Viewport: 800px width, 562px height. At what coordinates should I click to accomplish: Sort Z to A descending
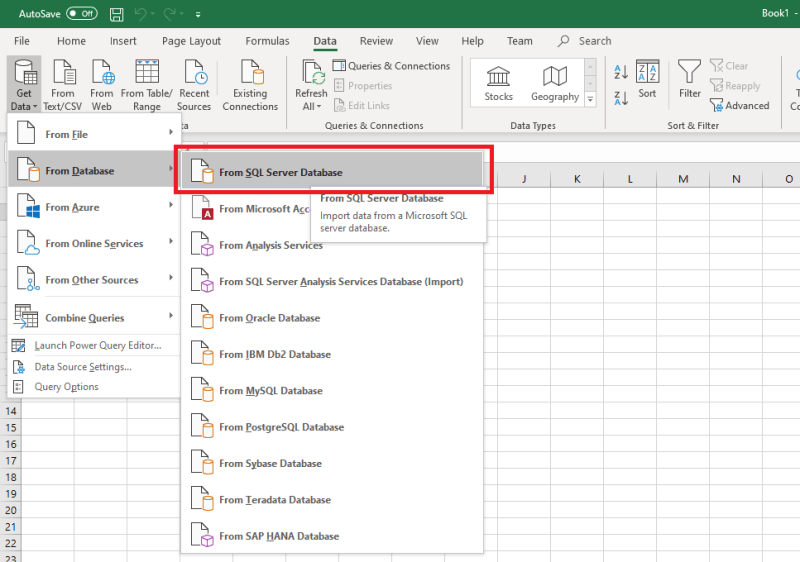[620, 98]
